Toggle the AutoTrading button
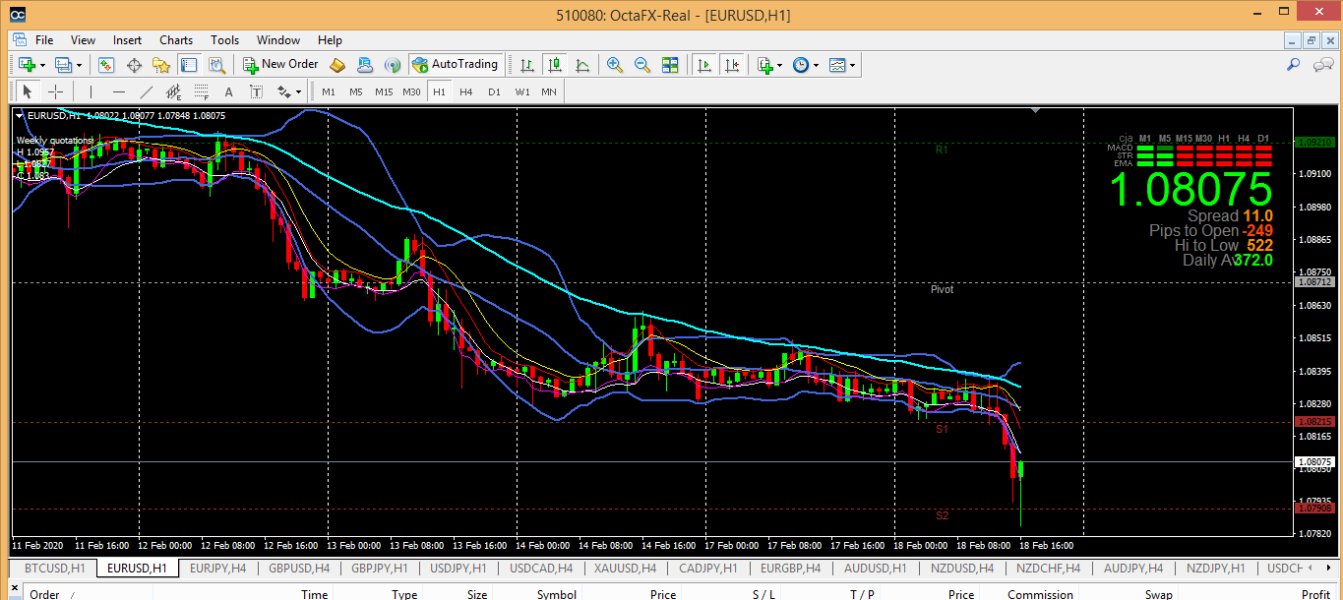1343x600 pixels. (x=454, y=65)
